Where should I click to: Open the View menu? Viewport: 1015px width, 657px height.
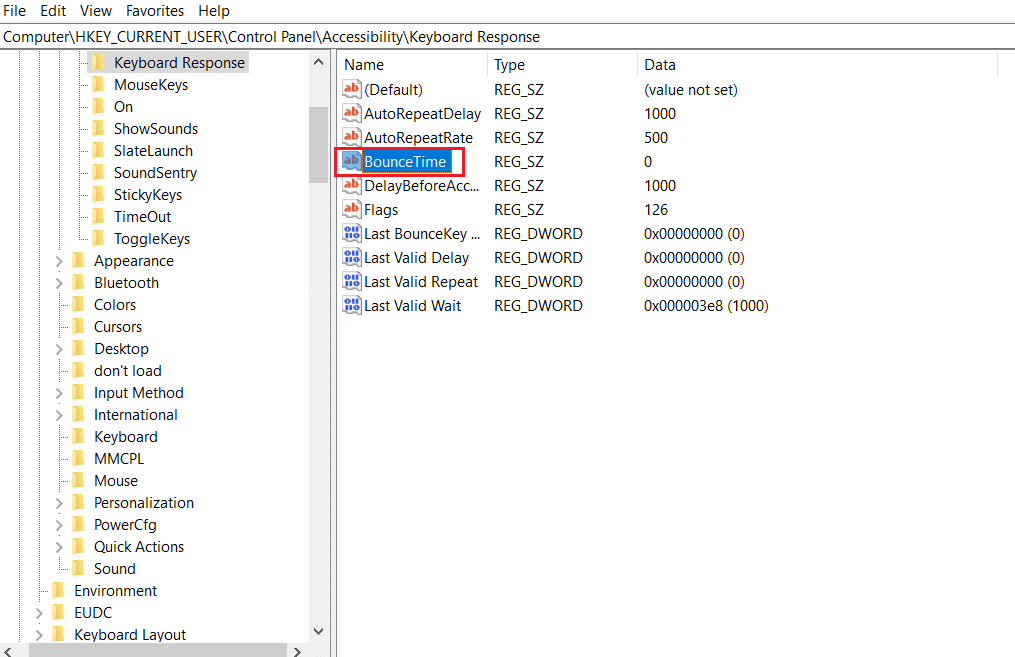click(x=96, y=11)
